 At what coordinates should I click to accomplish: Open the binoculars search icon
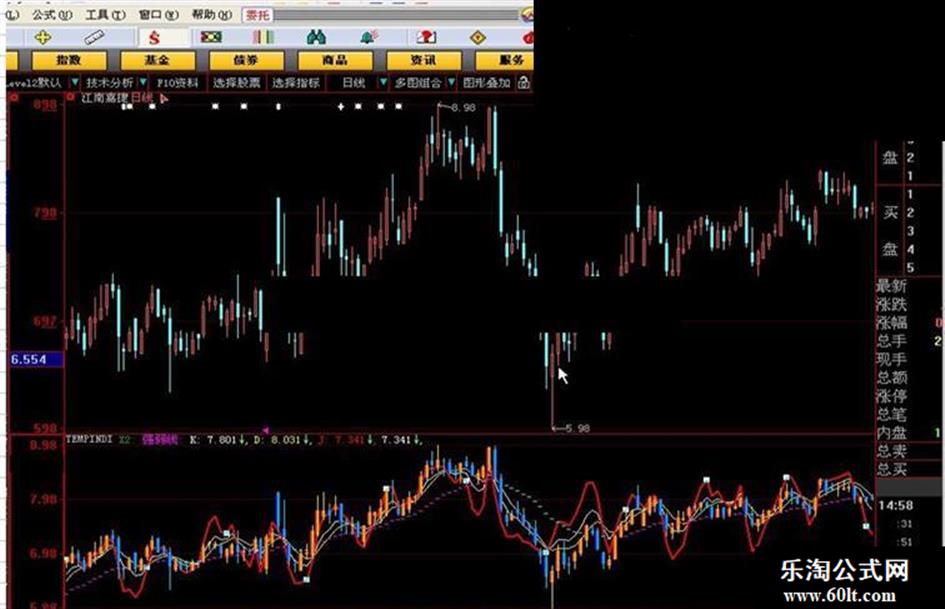click(316, 37)
